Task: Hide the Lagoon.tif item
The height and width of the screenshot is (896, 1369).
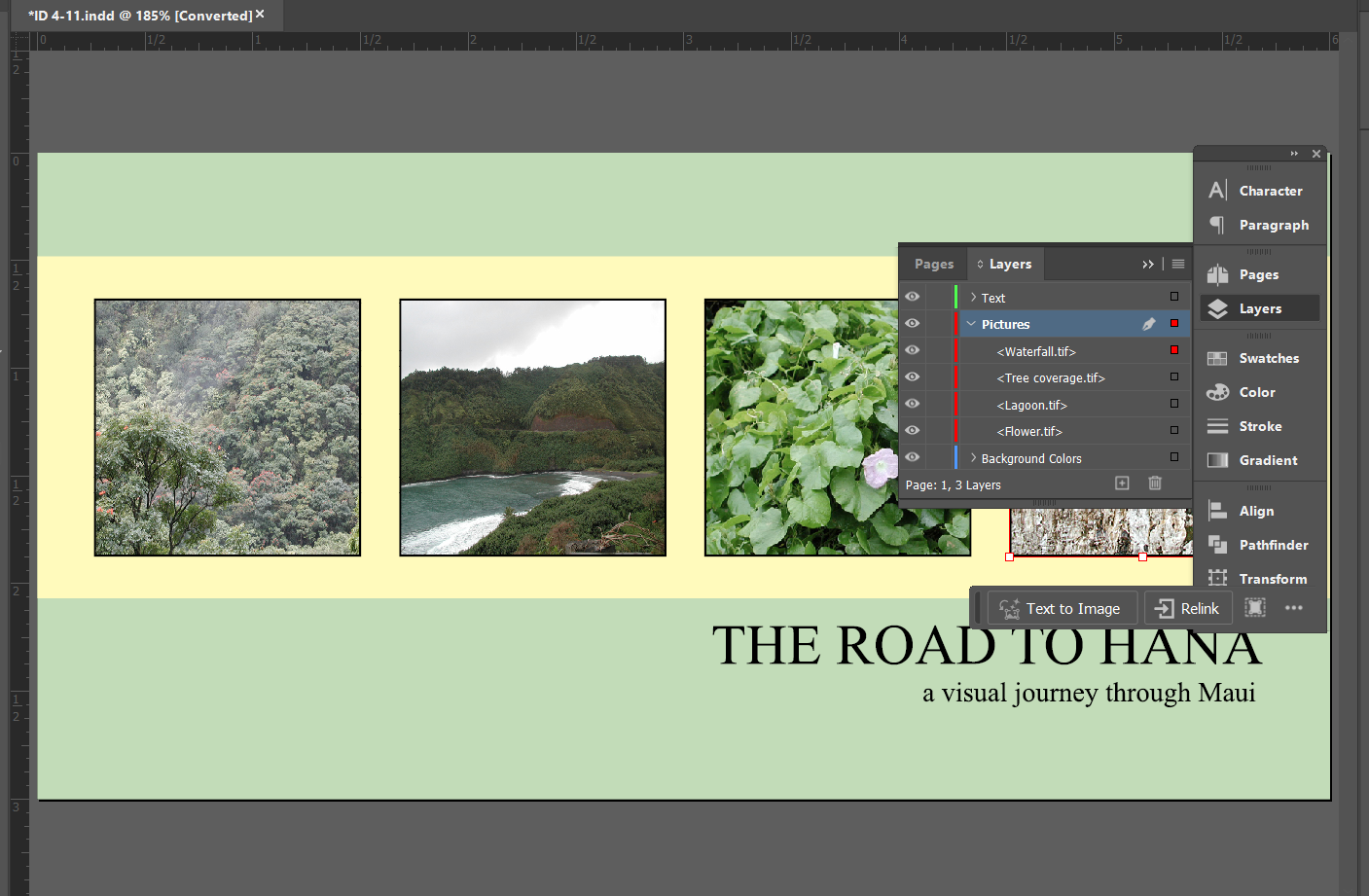Action: pyautogui.click(x=912, y=404)
